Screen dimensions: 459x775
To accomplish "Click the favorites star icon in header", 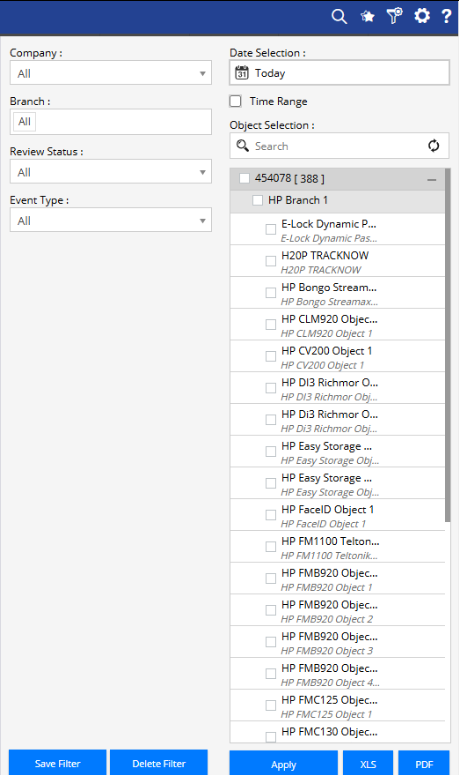I will pyautogui.click(x=367, y=17).
